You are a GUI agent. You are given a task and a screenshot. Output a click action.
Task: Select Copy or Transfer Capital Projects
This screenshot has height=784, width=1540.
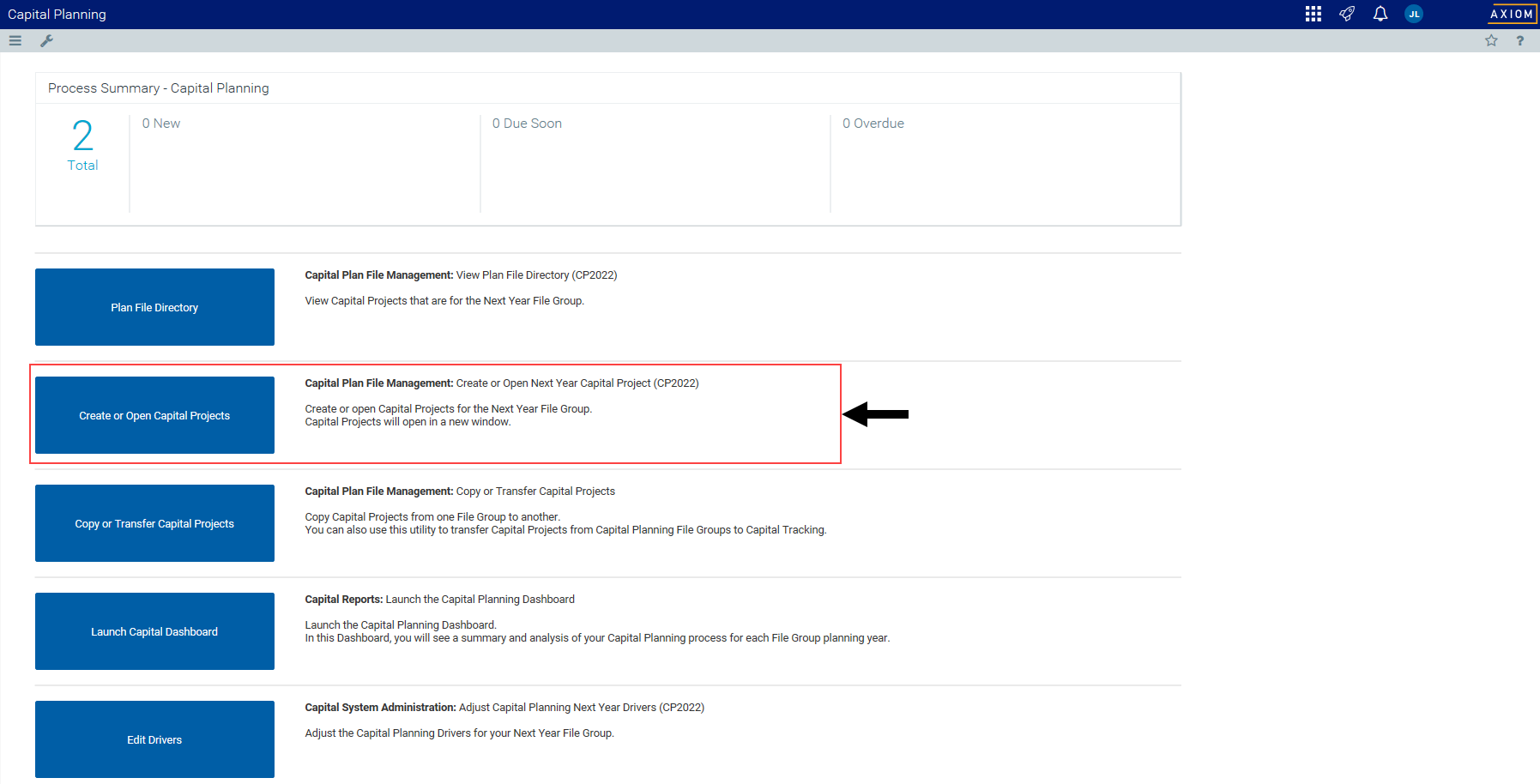point(154,523)
